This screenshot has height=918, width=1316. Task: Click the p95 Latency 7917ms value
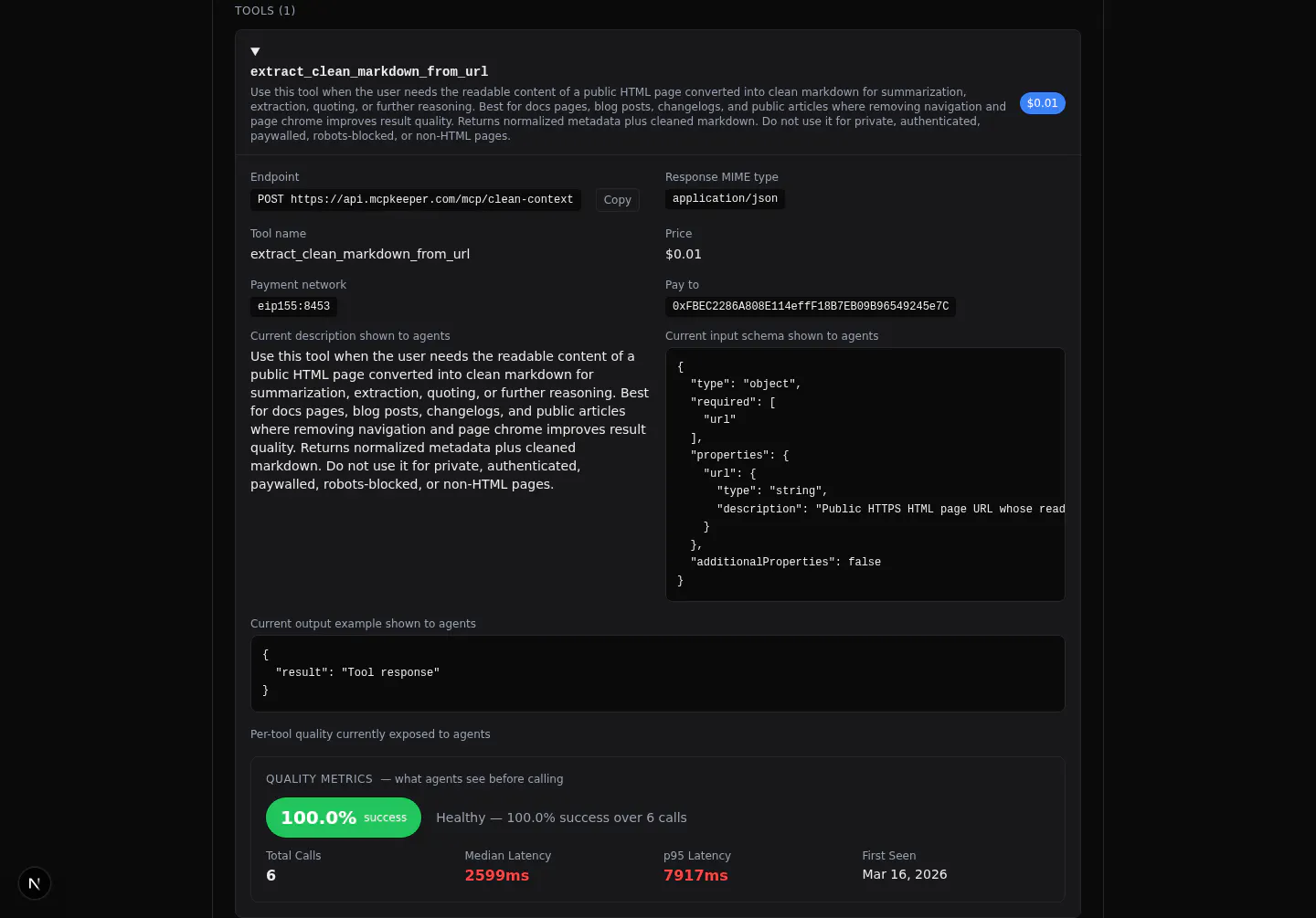(695, 875)
